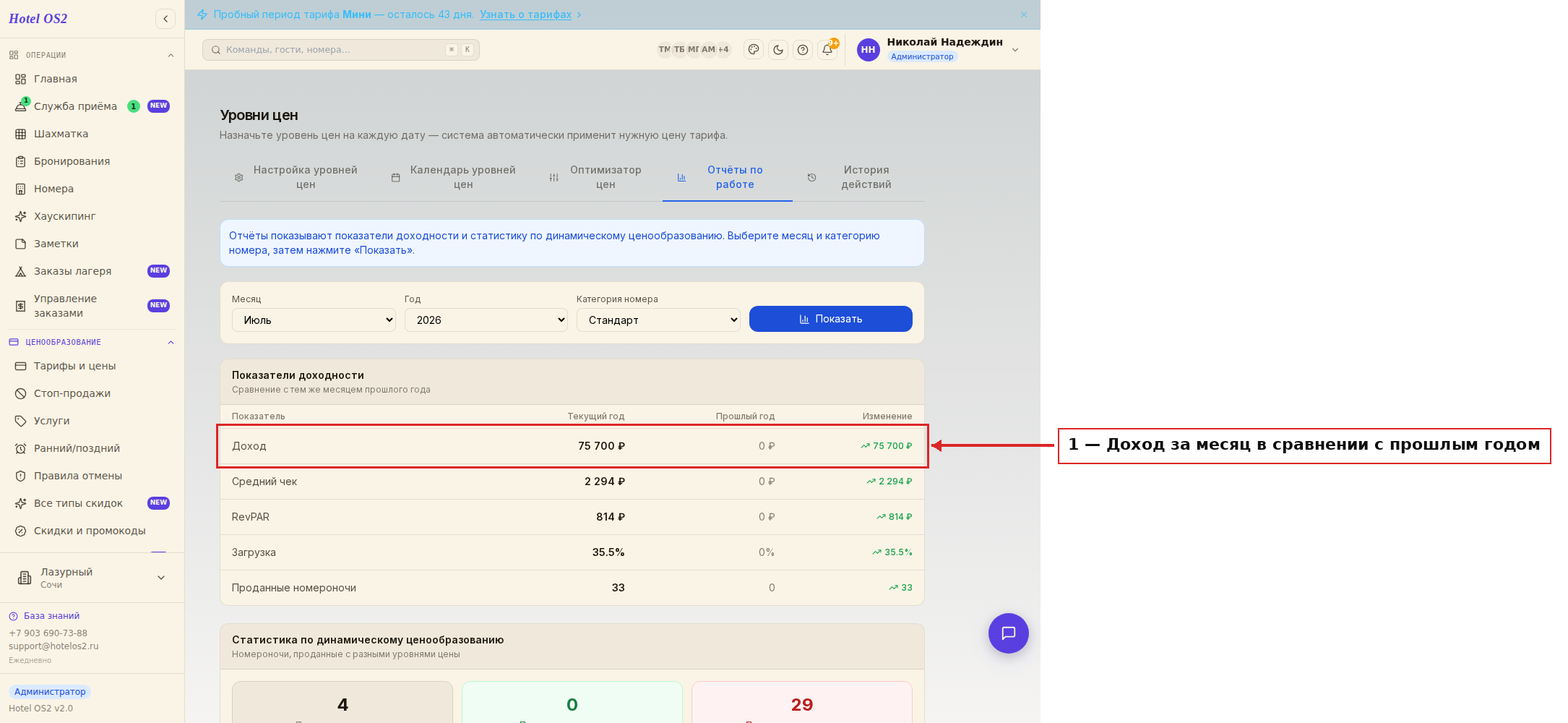
Task: Click the Услуги tag icon
Action: coord(21,421)
